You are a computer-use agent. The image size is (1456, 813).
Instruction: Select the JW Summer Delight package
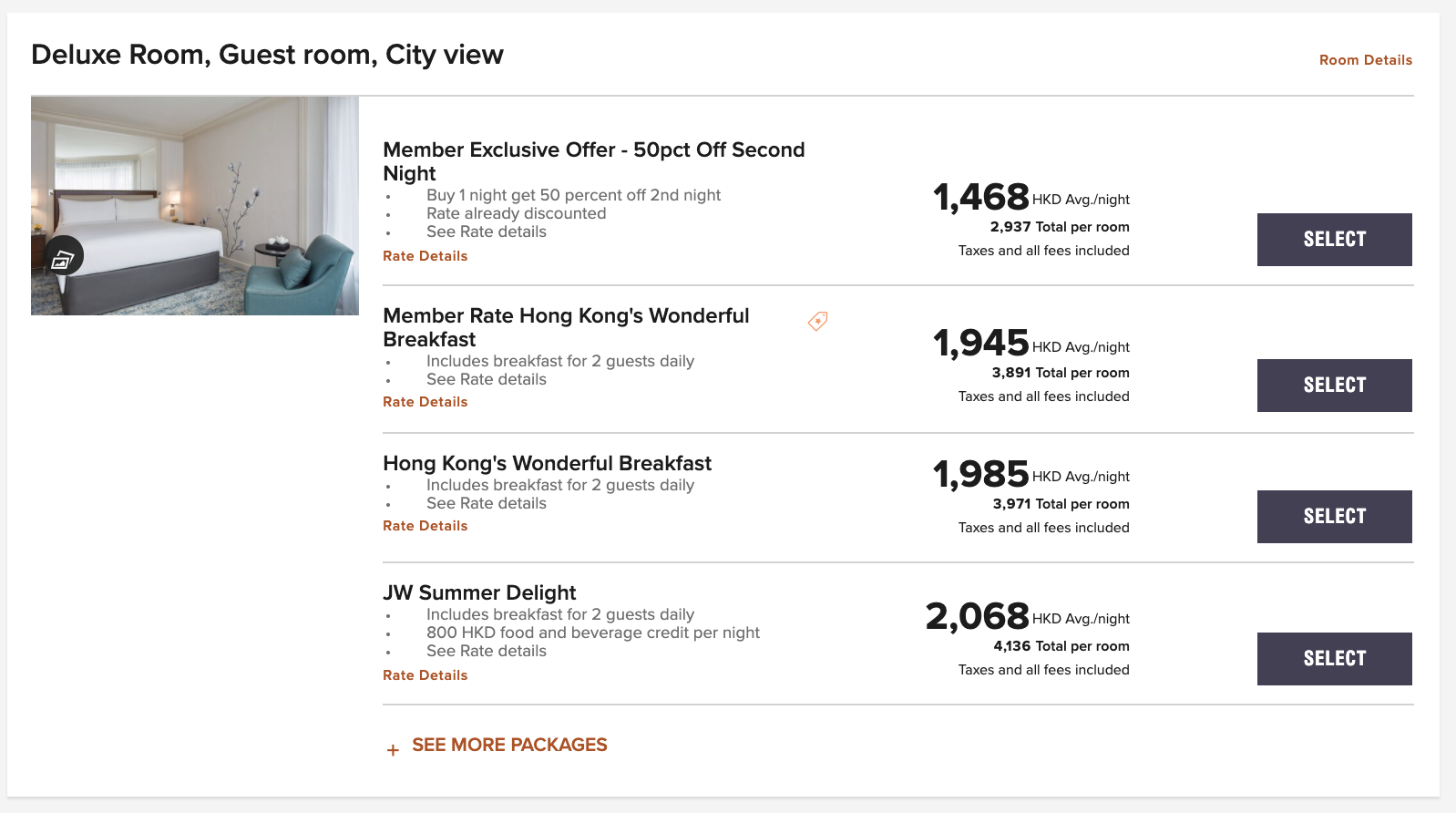1335,659
